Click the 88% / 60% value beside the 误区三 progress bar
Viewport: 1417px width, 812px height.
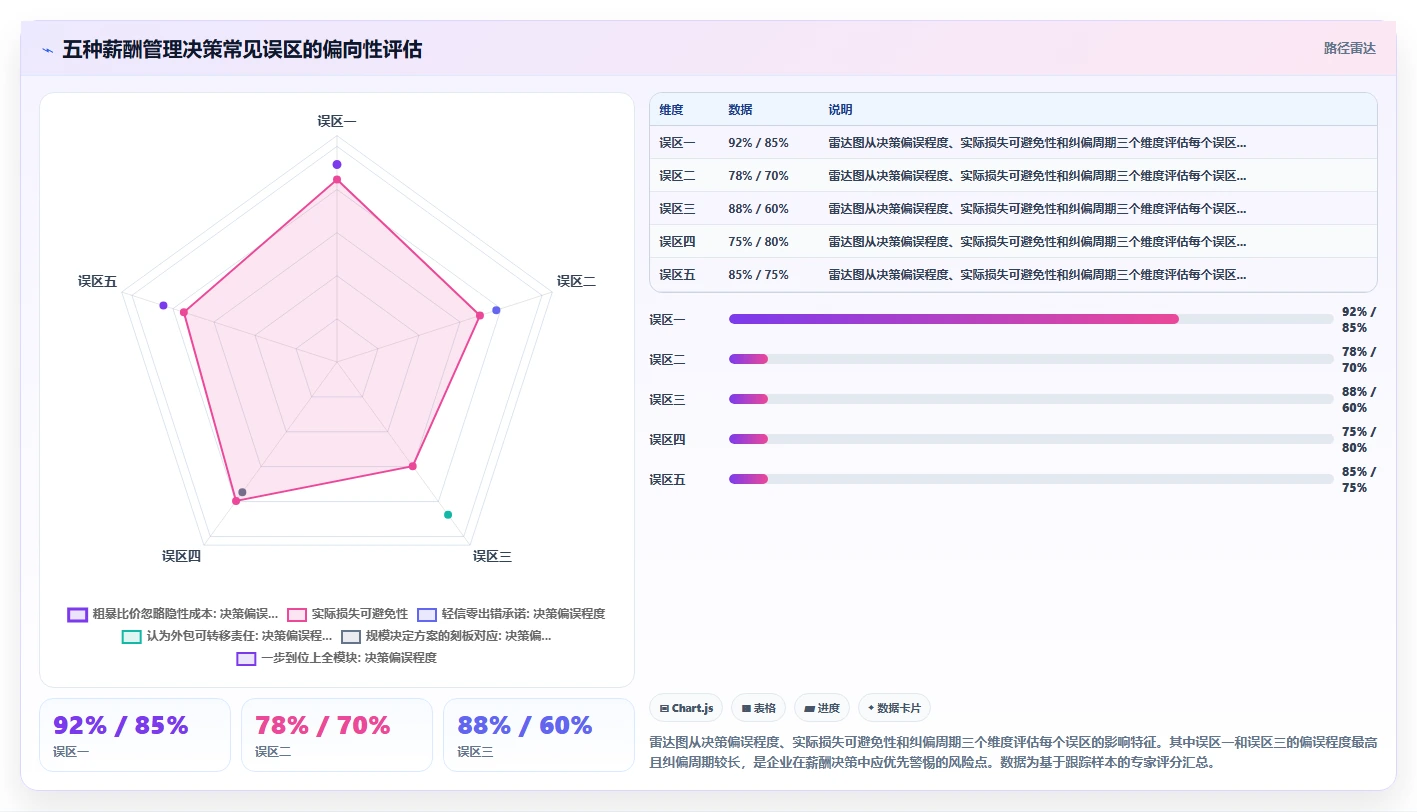1359,399
